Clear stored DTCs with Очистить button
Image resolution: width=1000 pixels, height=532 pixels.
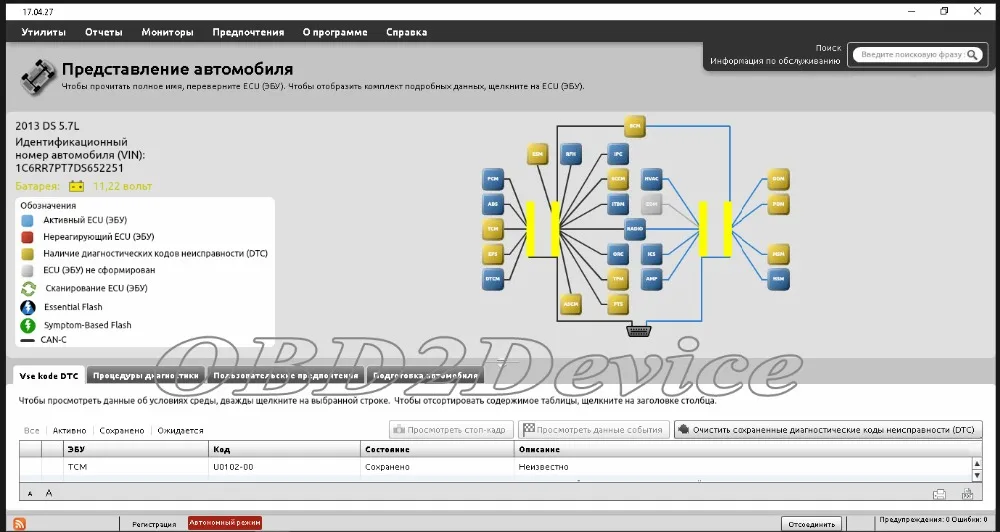click(828, 429)
